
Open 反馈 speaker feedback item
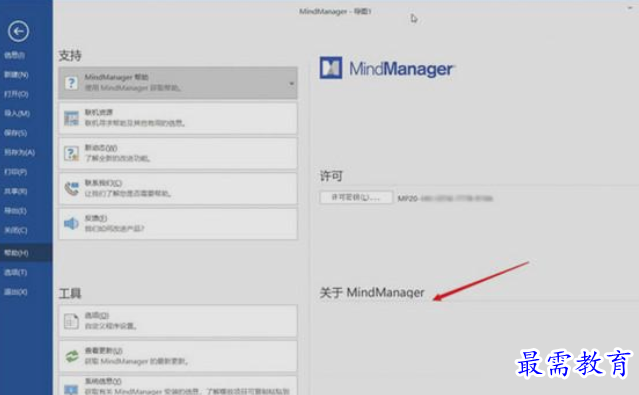tap(178, 224)
